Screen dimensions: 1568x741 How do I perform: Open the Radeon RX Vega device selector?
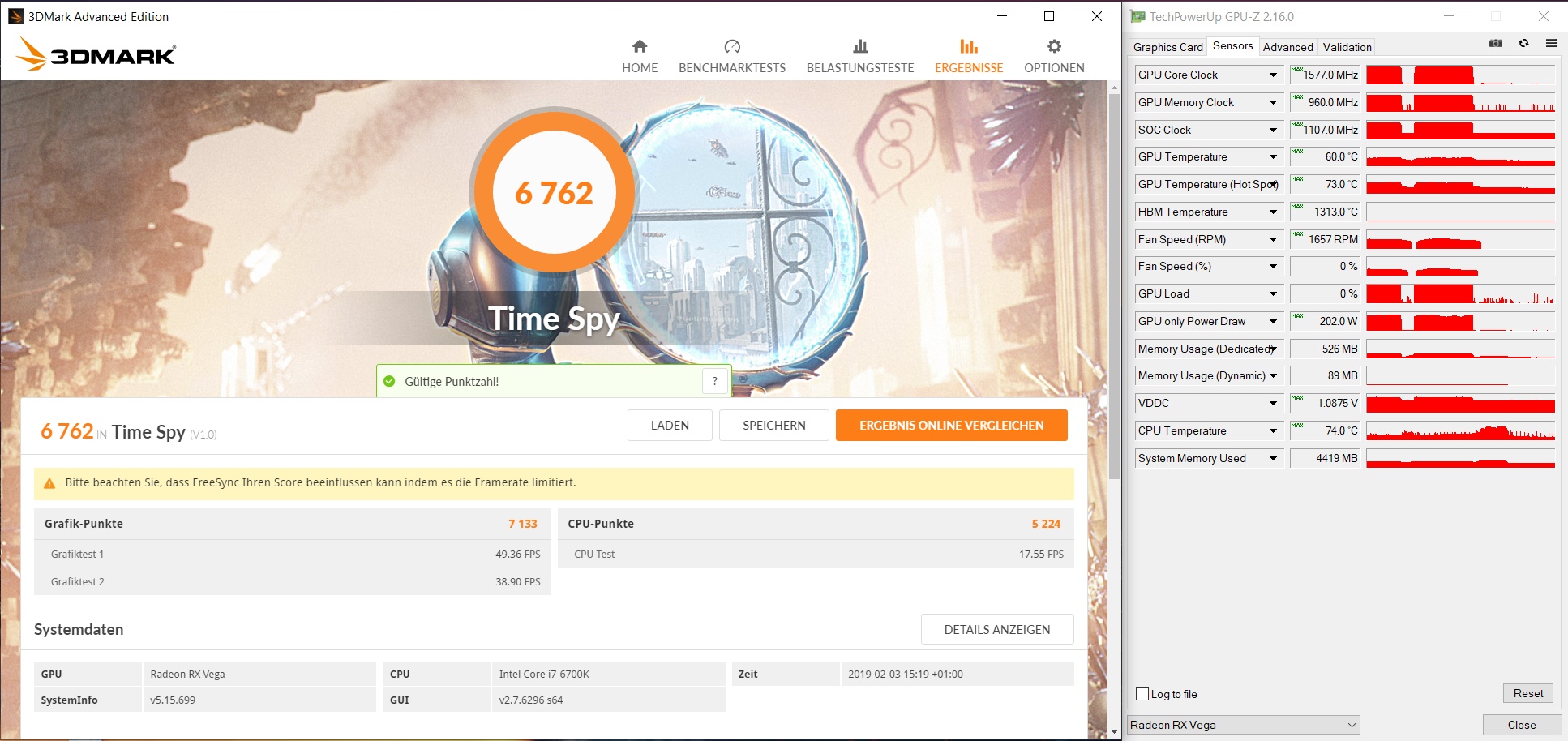1243,725
